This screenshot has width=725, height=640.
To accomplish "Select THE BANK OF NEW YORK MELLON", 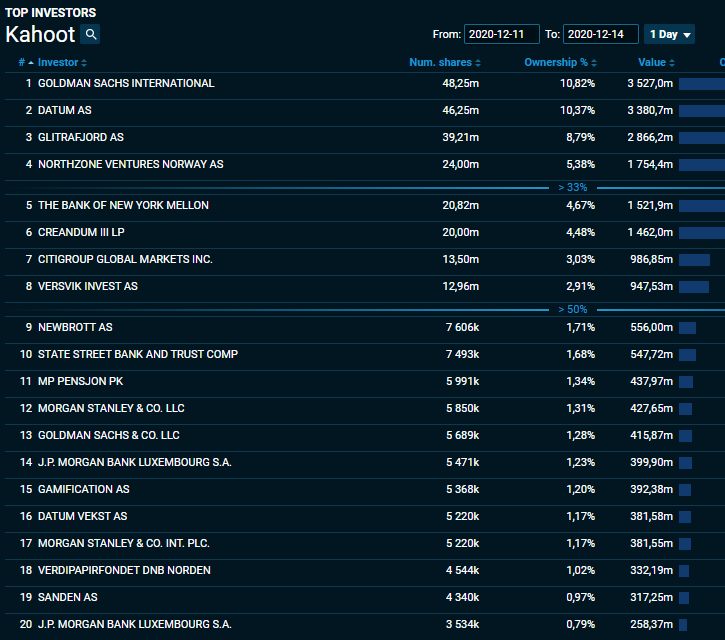I will (123, 205).
